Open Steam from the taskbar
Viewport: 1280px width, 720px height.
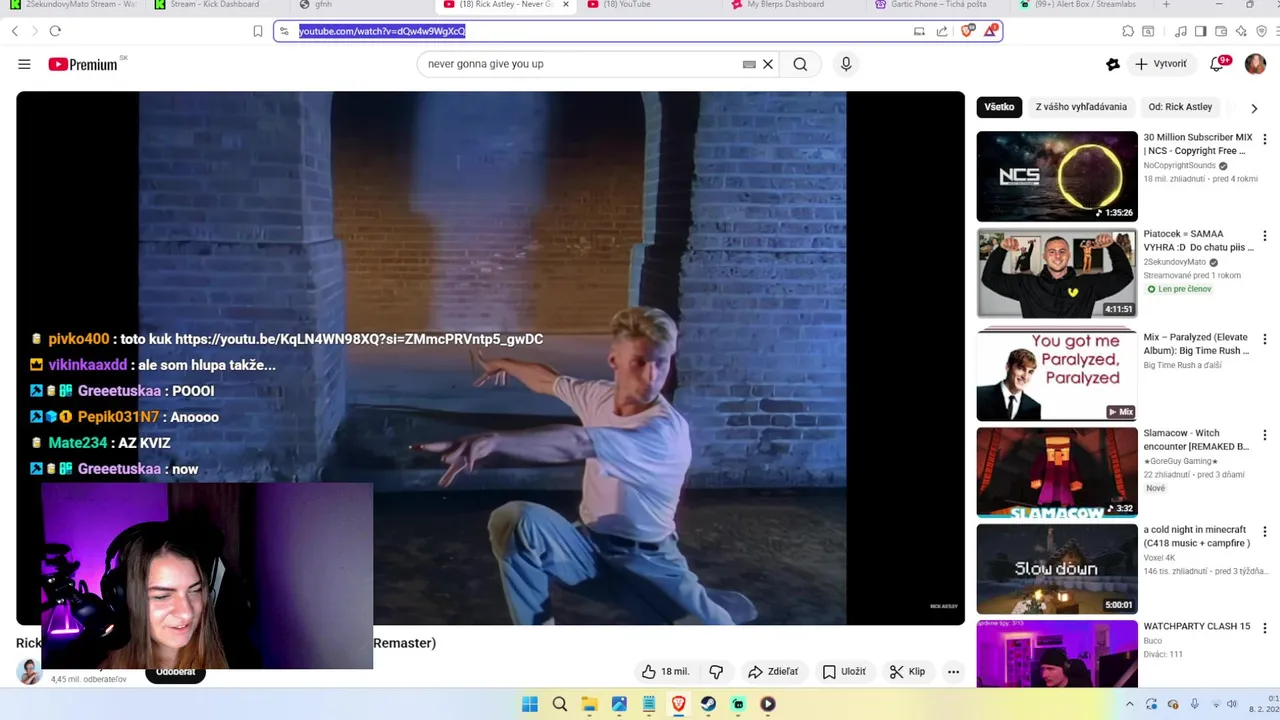pyautogui.click(x=708, y=704)
